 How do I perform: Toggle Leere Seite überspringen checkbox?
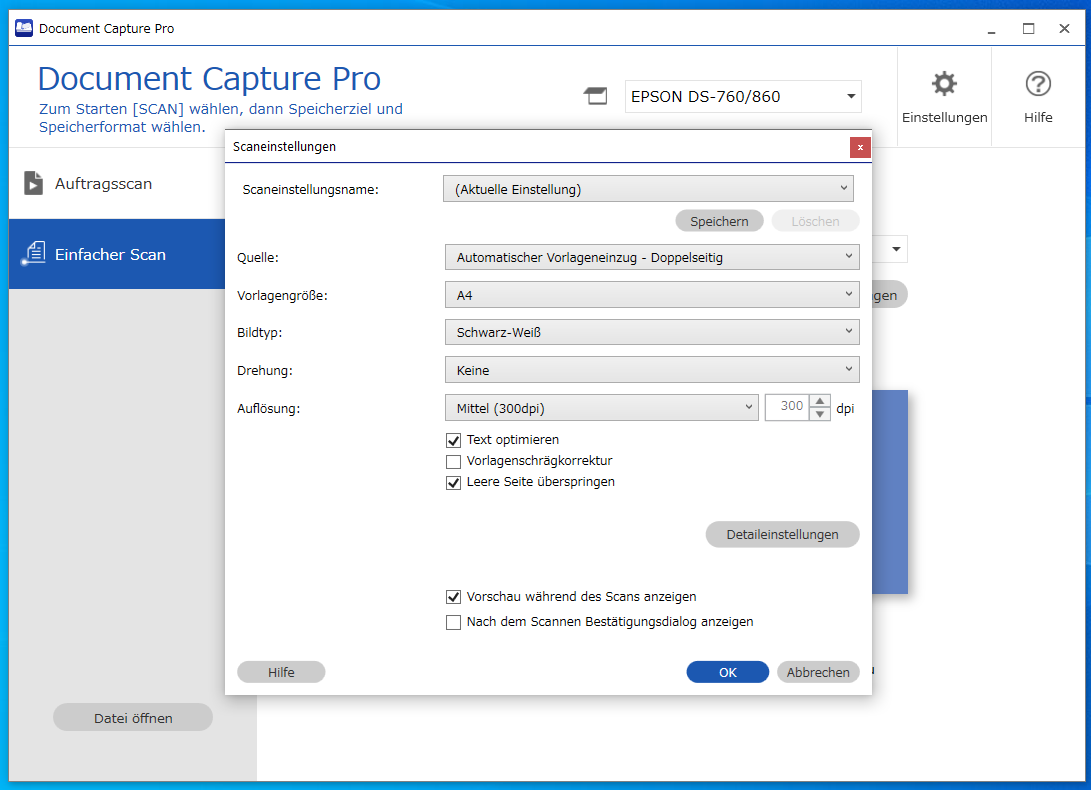tap(454, 482)
